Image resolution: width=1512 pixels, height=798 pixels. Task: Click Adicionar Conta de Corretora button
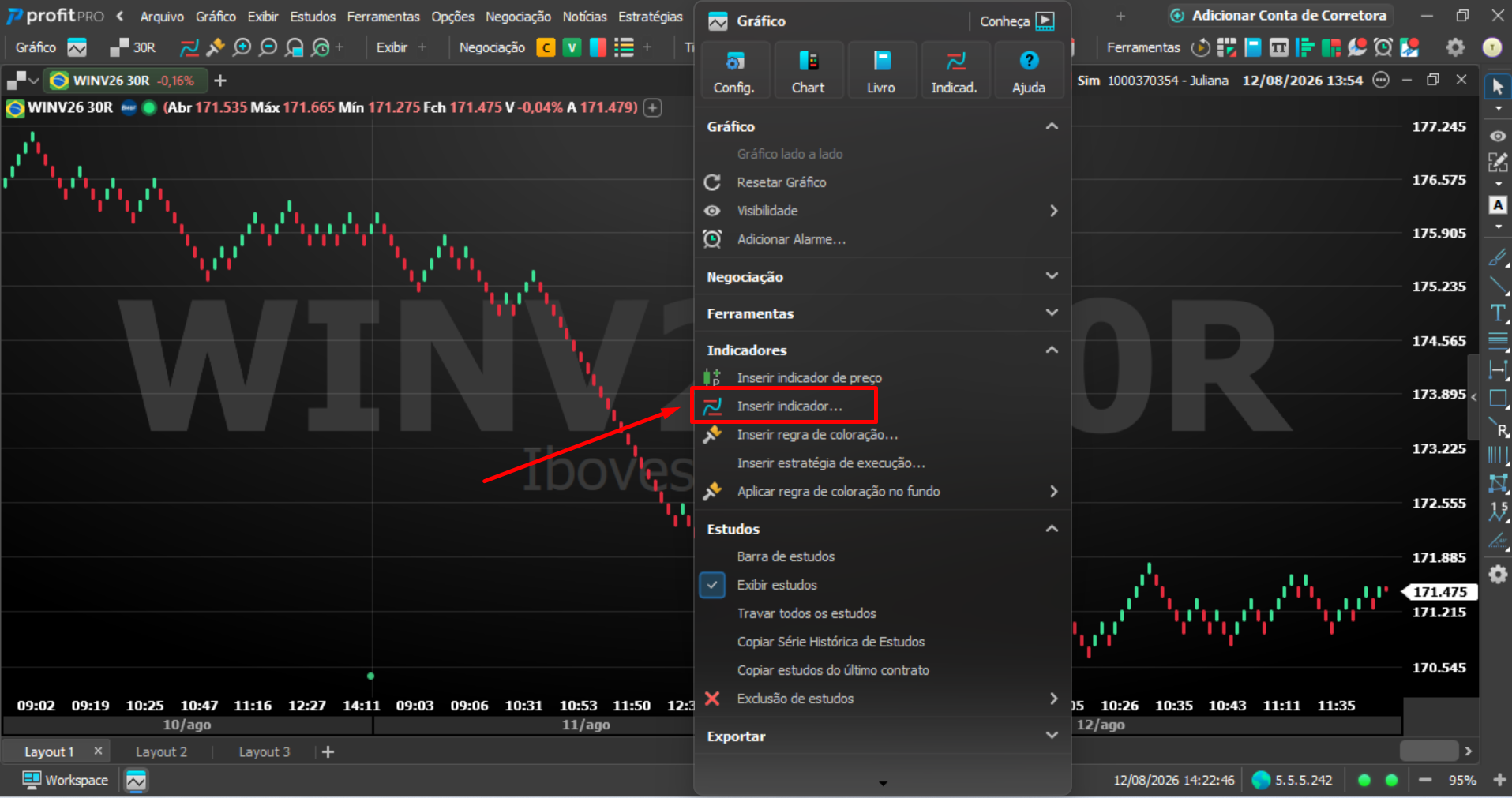tap(1279, 16)
